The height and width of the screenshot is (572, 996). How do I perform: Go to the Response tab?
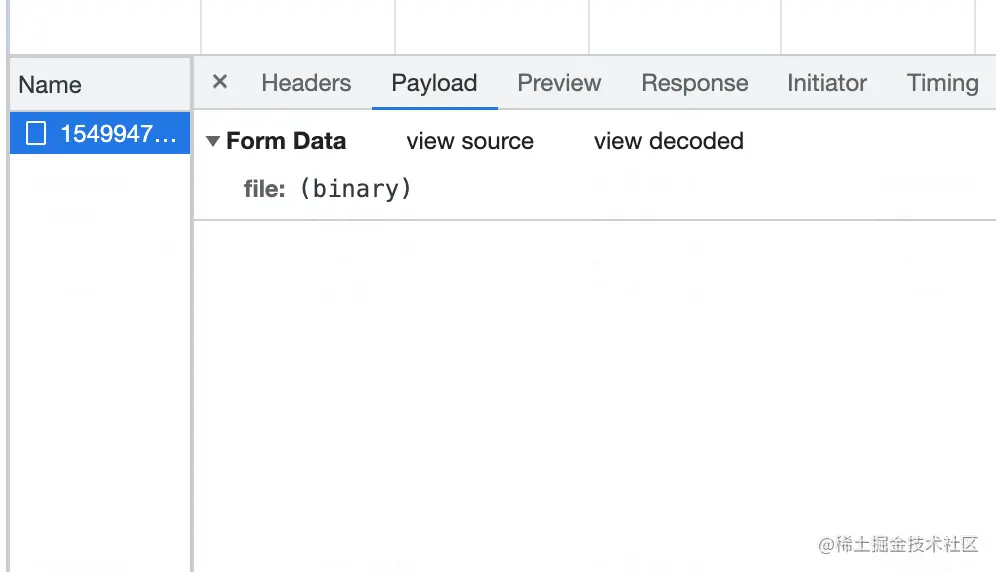tap(694, 83)
